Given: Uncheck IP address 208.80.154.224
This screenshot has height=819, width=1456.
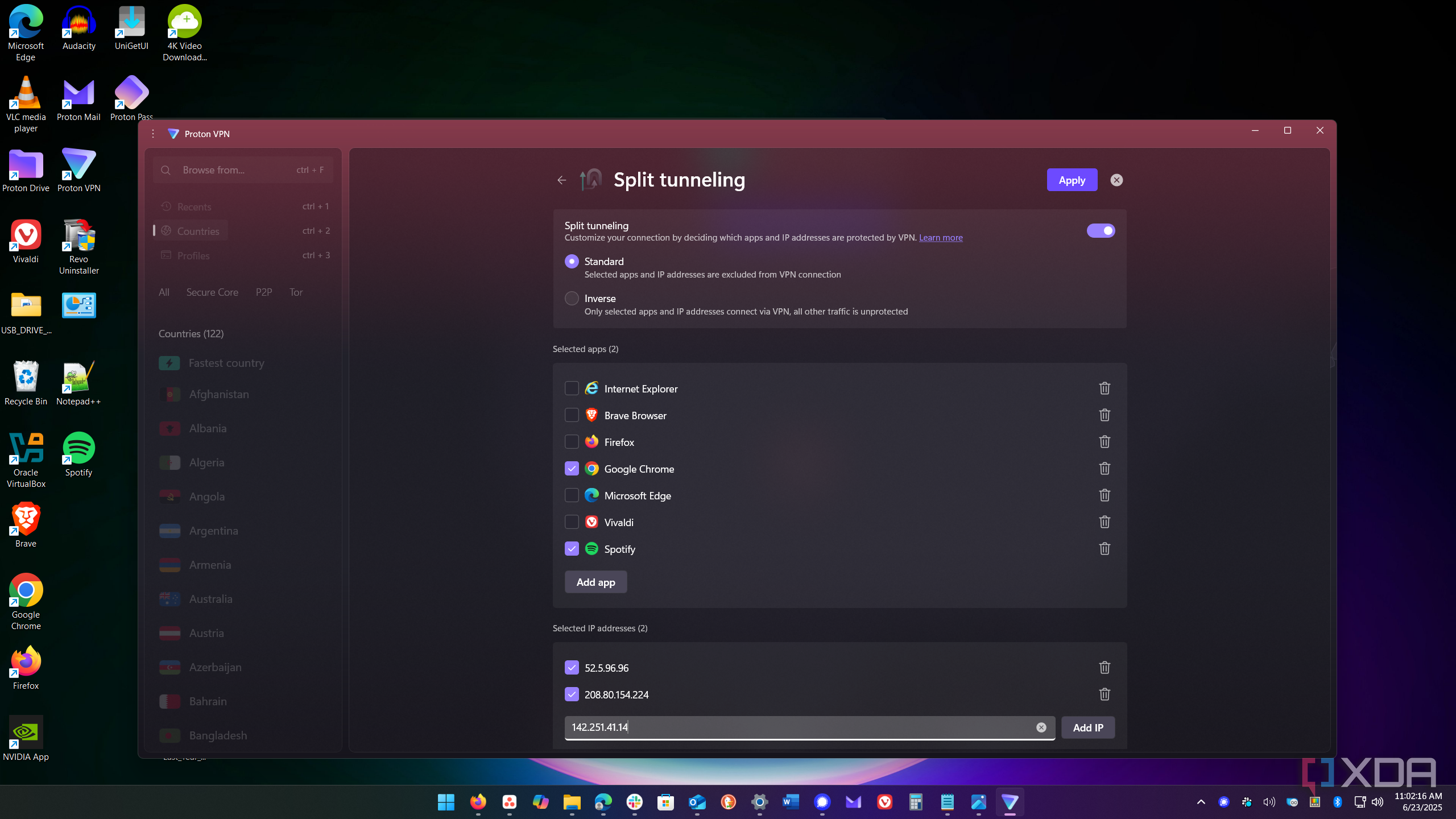Looking at the screenshot, I should click(572, 694).
